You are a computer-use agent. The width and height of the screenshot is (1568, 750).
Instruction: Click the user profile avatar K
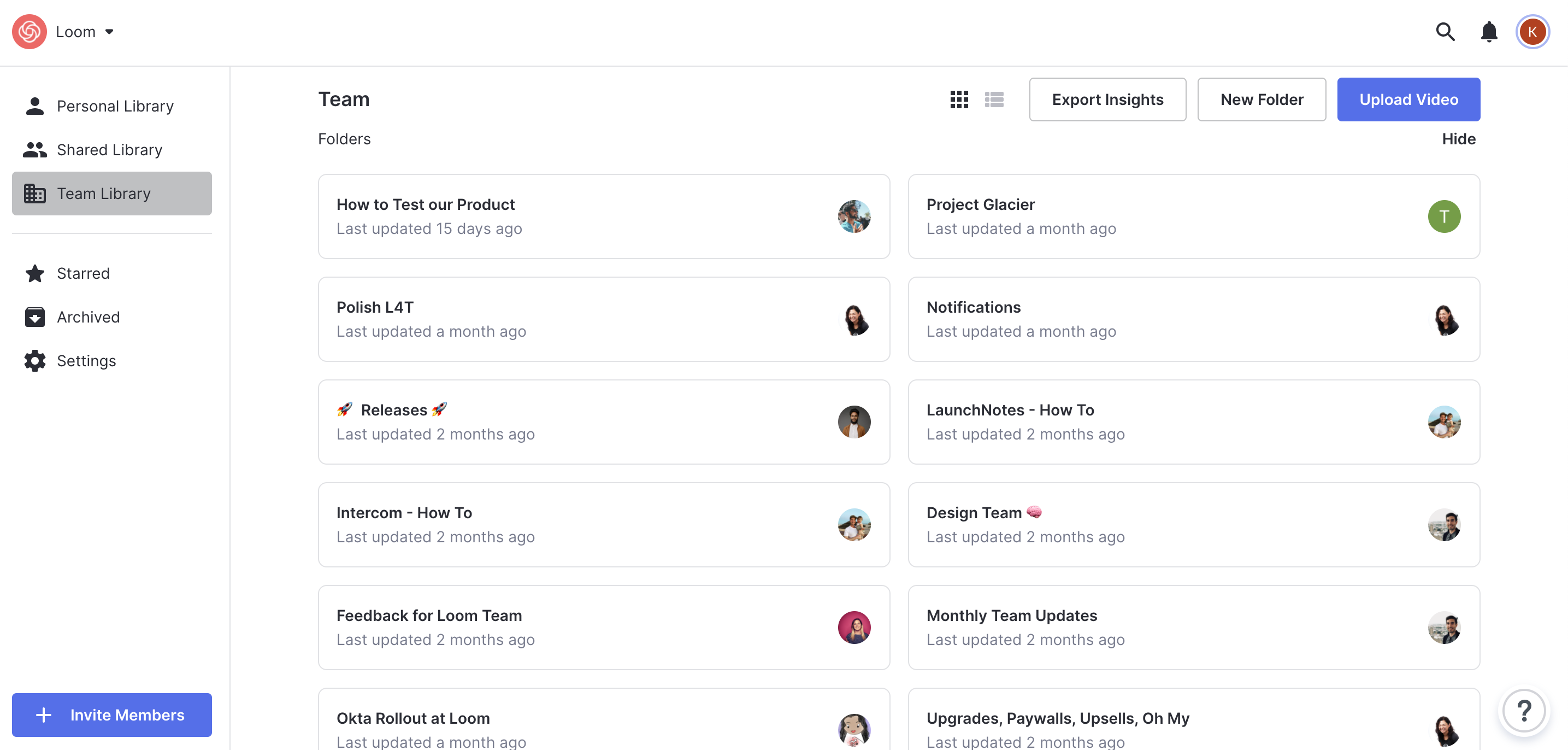[x=1531, y=32]
